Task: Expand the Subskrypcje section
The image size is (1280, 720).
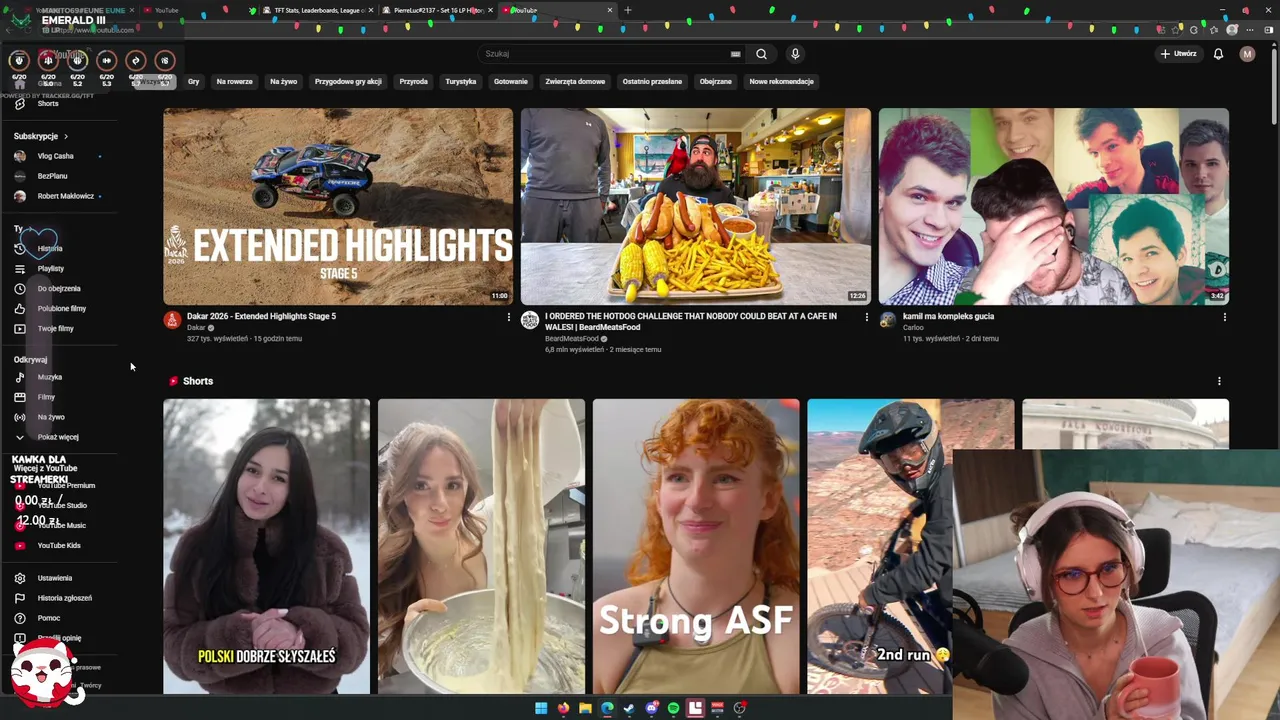Action: [x=41, y=136]
